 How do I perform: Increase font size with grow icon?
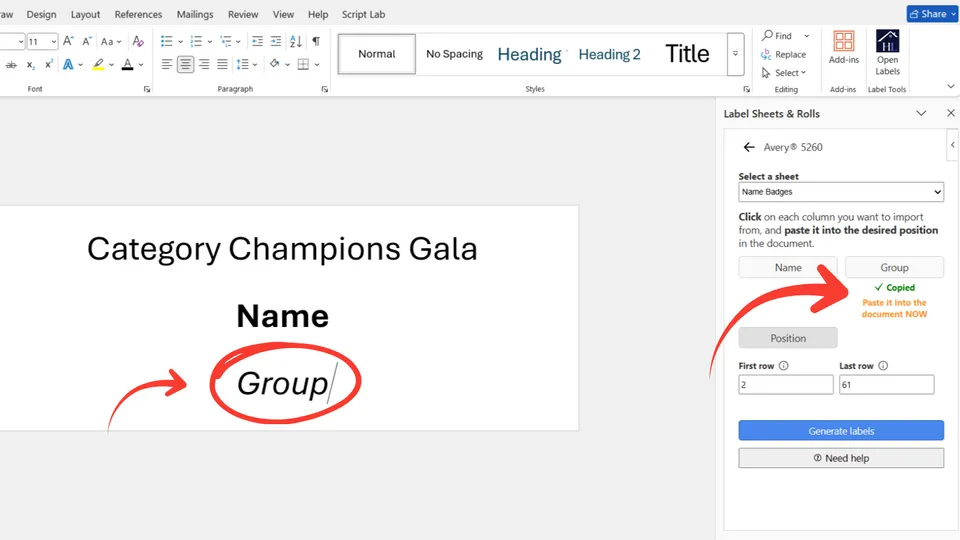point(68,41)
